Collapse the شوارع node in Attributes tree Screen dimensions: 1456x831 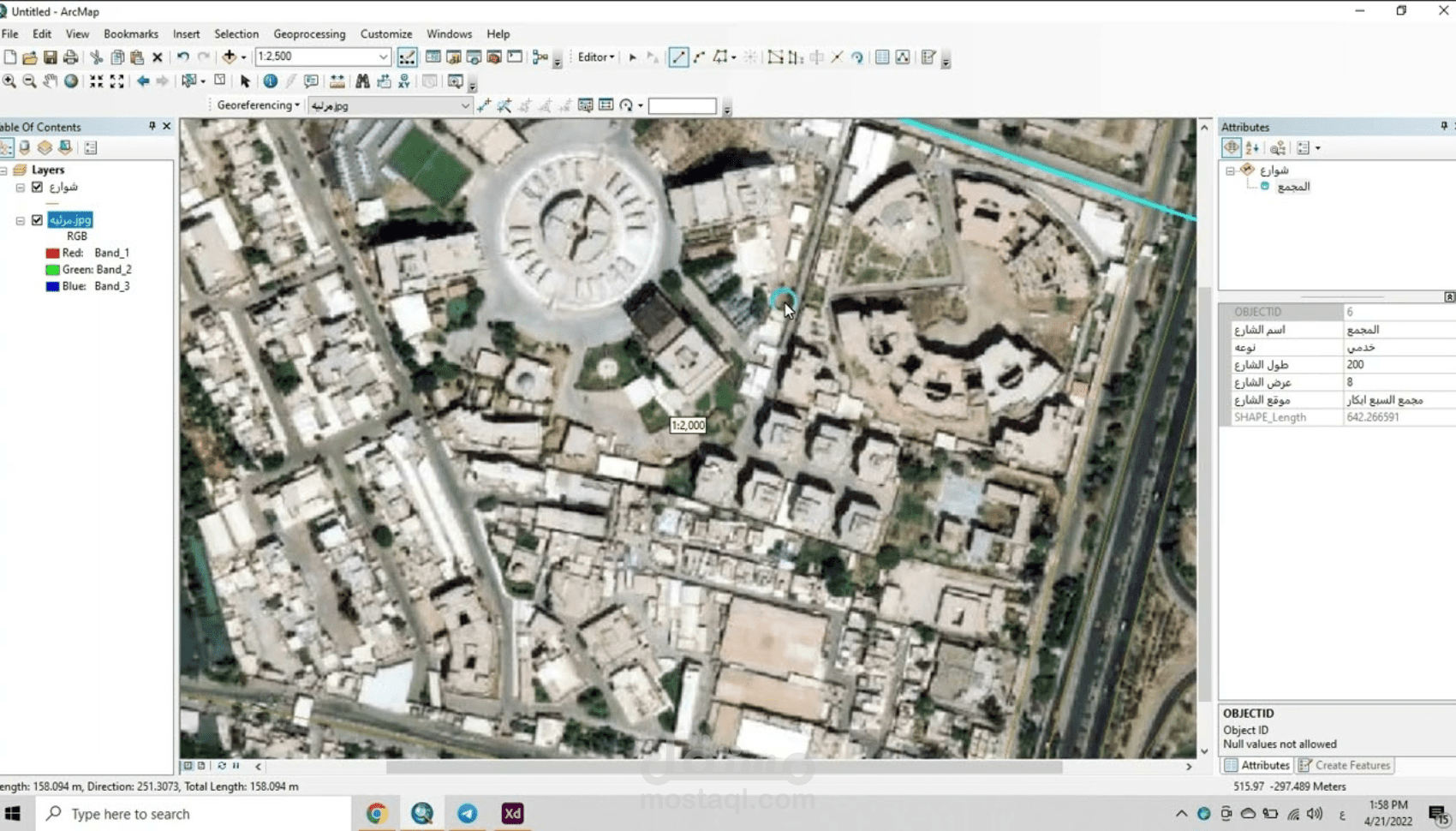[x=1230, y=170]
